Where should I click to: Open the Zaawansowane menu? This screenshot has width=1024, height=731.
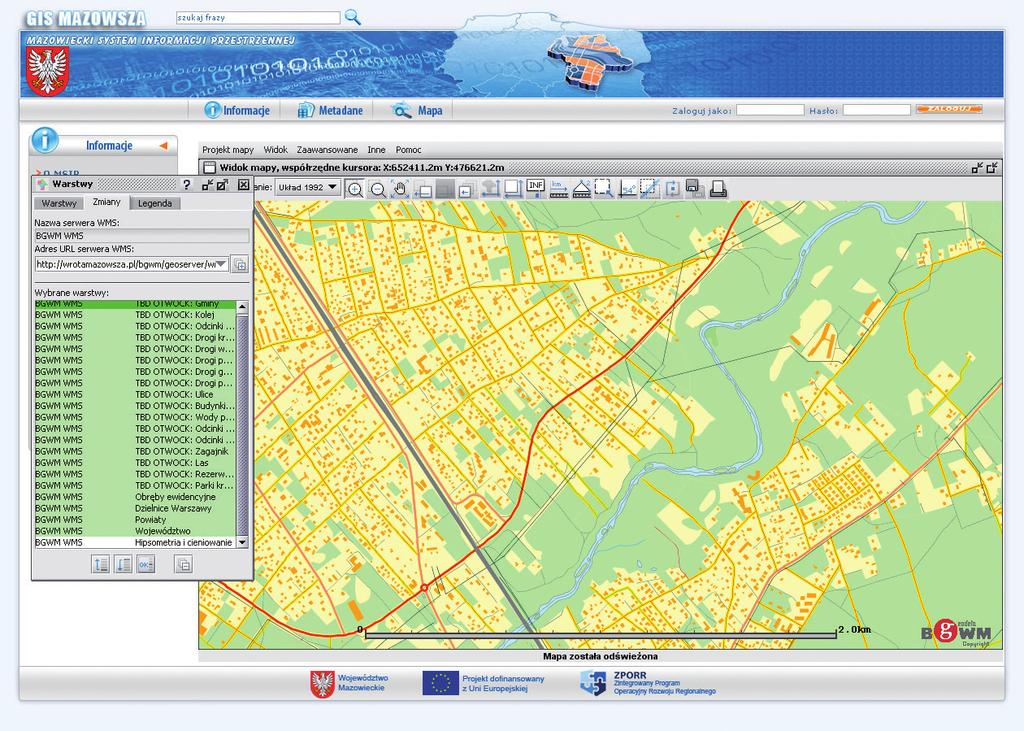(x=327, y=150)
